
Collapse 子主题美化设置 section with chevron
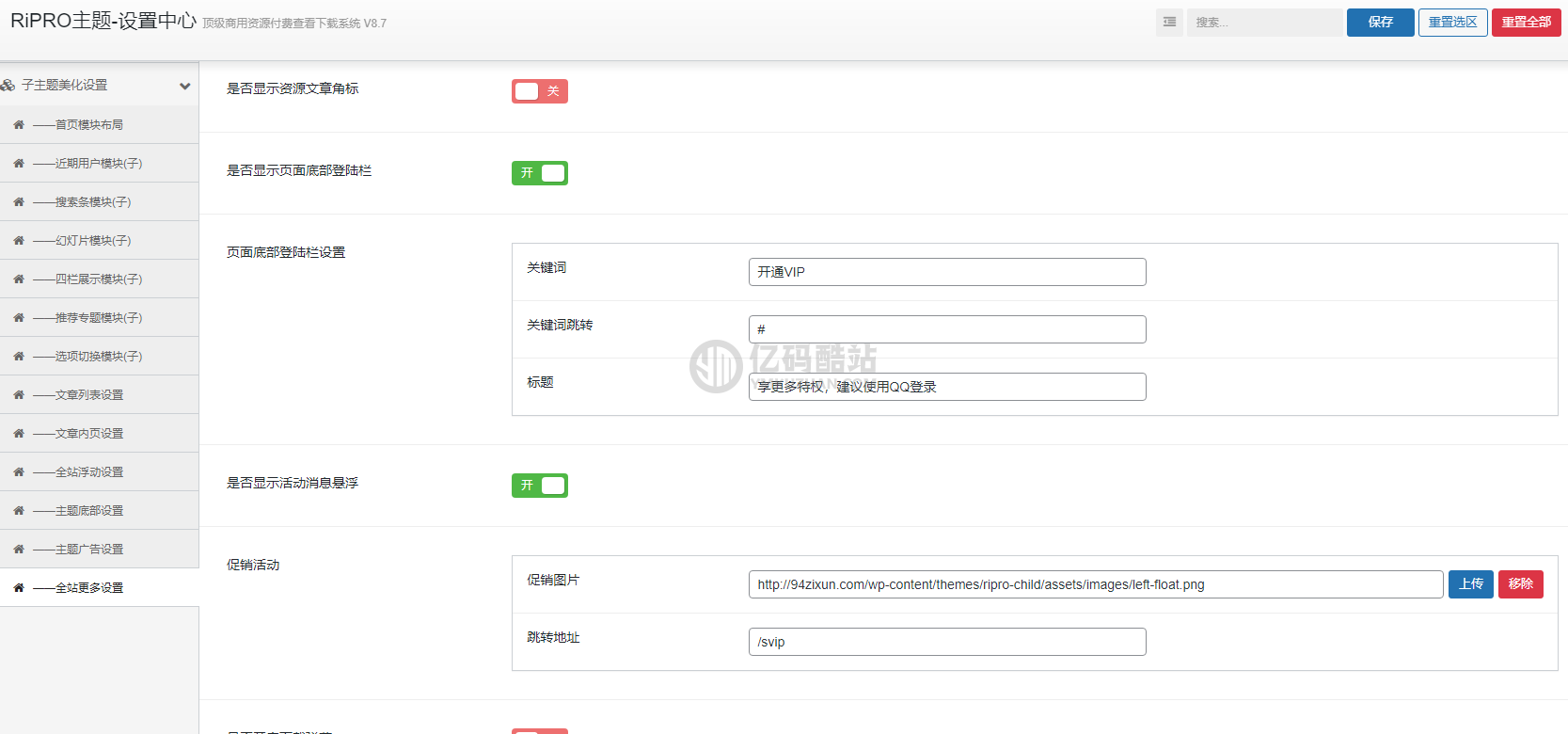(184, 86)
